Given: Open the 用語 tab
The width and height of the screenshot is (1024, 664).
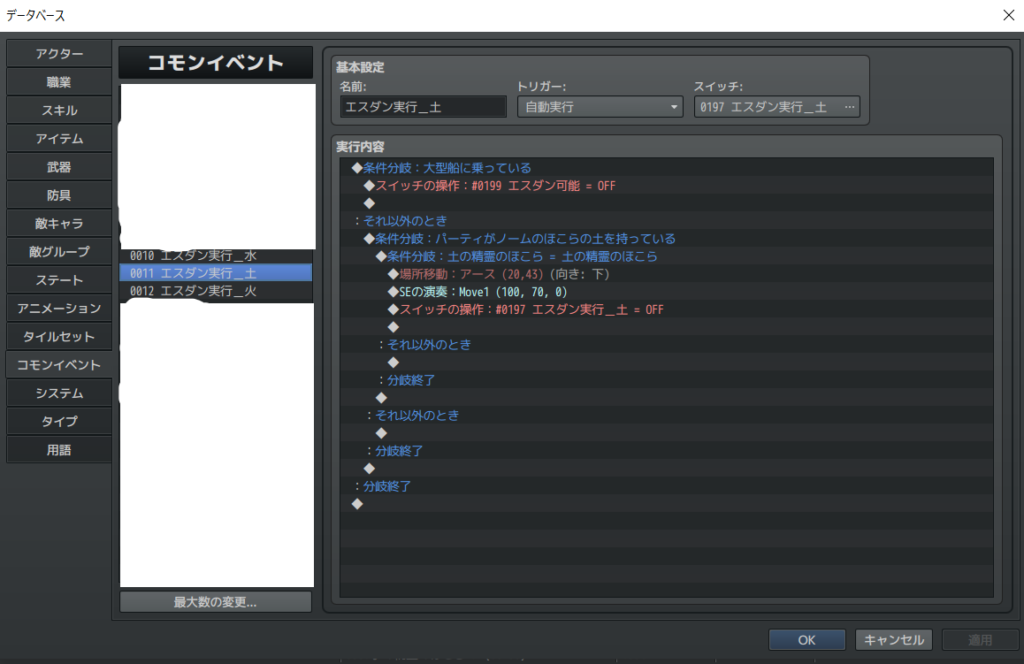Looking at the screenshot, I should (59, 450).
